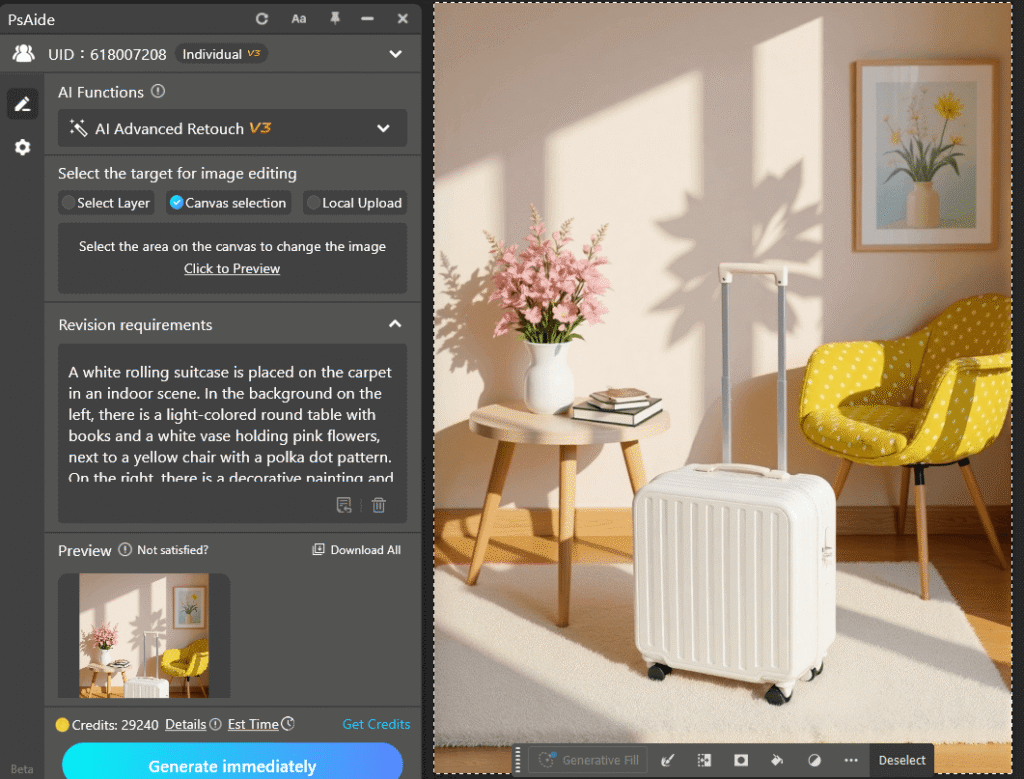This screenshot has width=1024, height=779.
Task: Select the Brush tool in the contextual taskbar
Action: [667, 761]
